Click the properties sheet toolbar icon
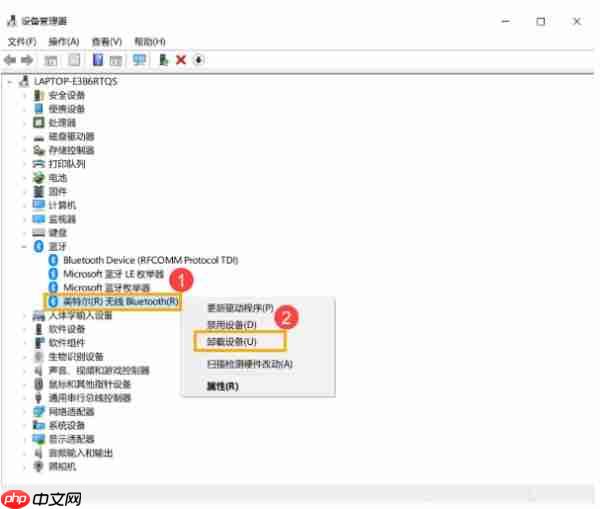 74,60
